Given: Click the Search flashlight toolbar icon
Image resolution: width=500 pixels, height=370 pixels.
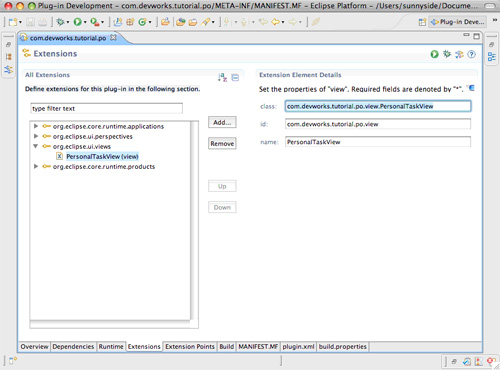Looking at the screenshot, I should coord(206,22).
